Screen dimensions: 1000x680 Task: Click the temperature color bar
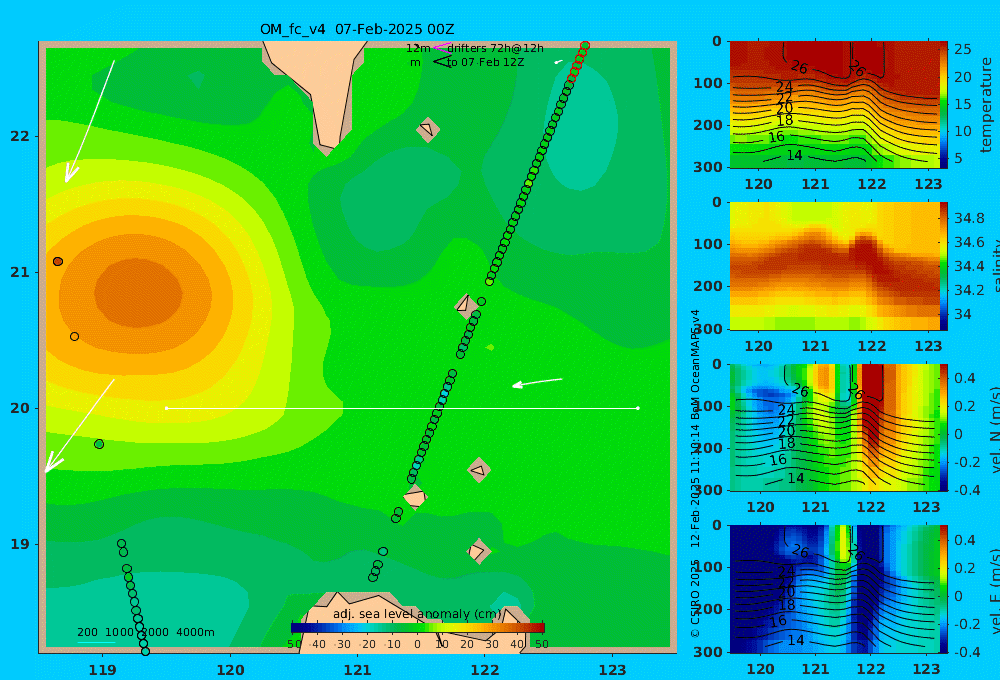click(x=943, y=105)
